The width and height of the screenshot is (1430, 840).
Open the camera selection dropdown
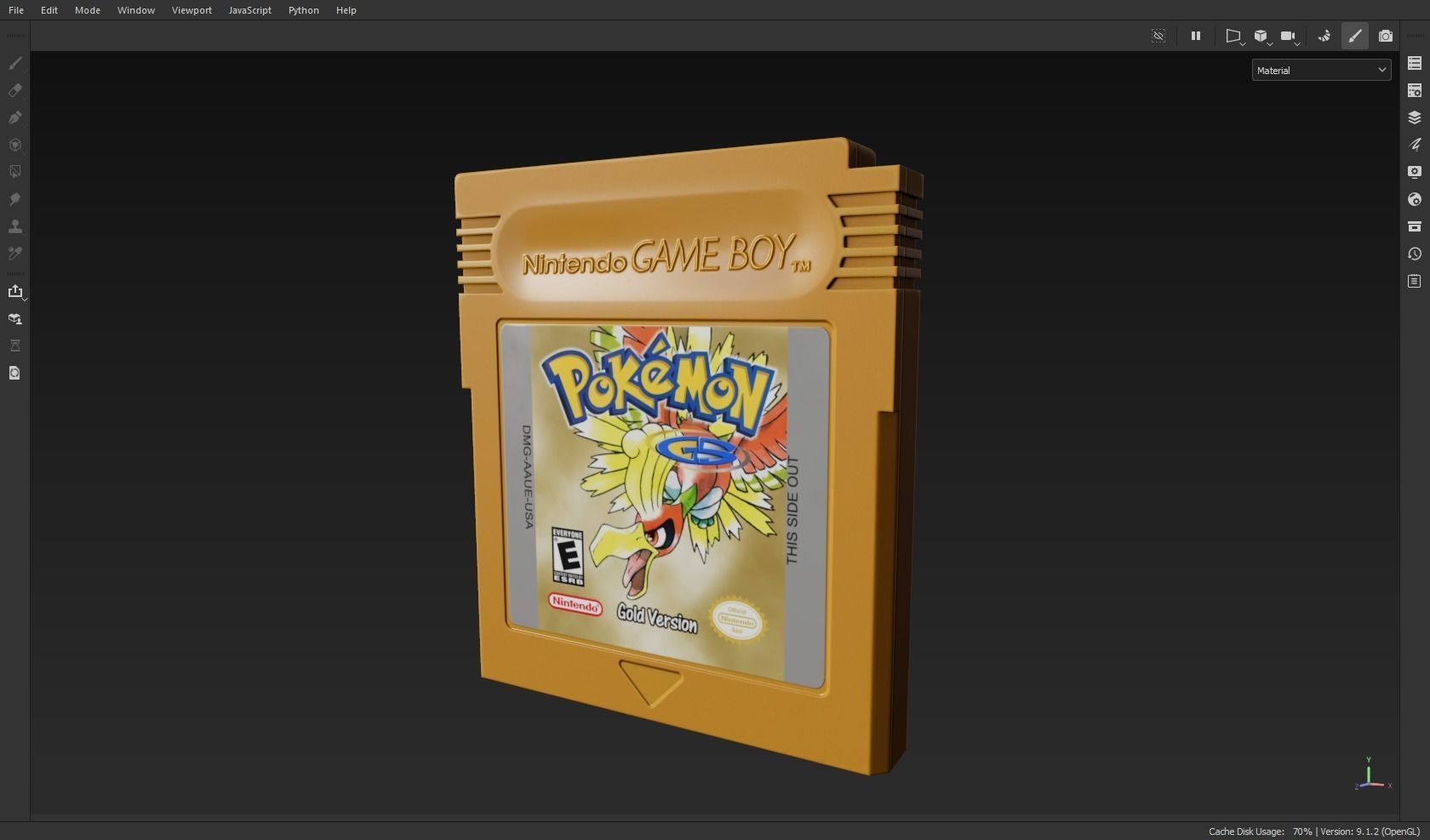click(x=1290, y=36)
